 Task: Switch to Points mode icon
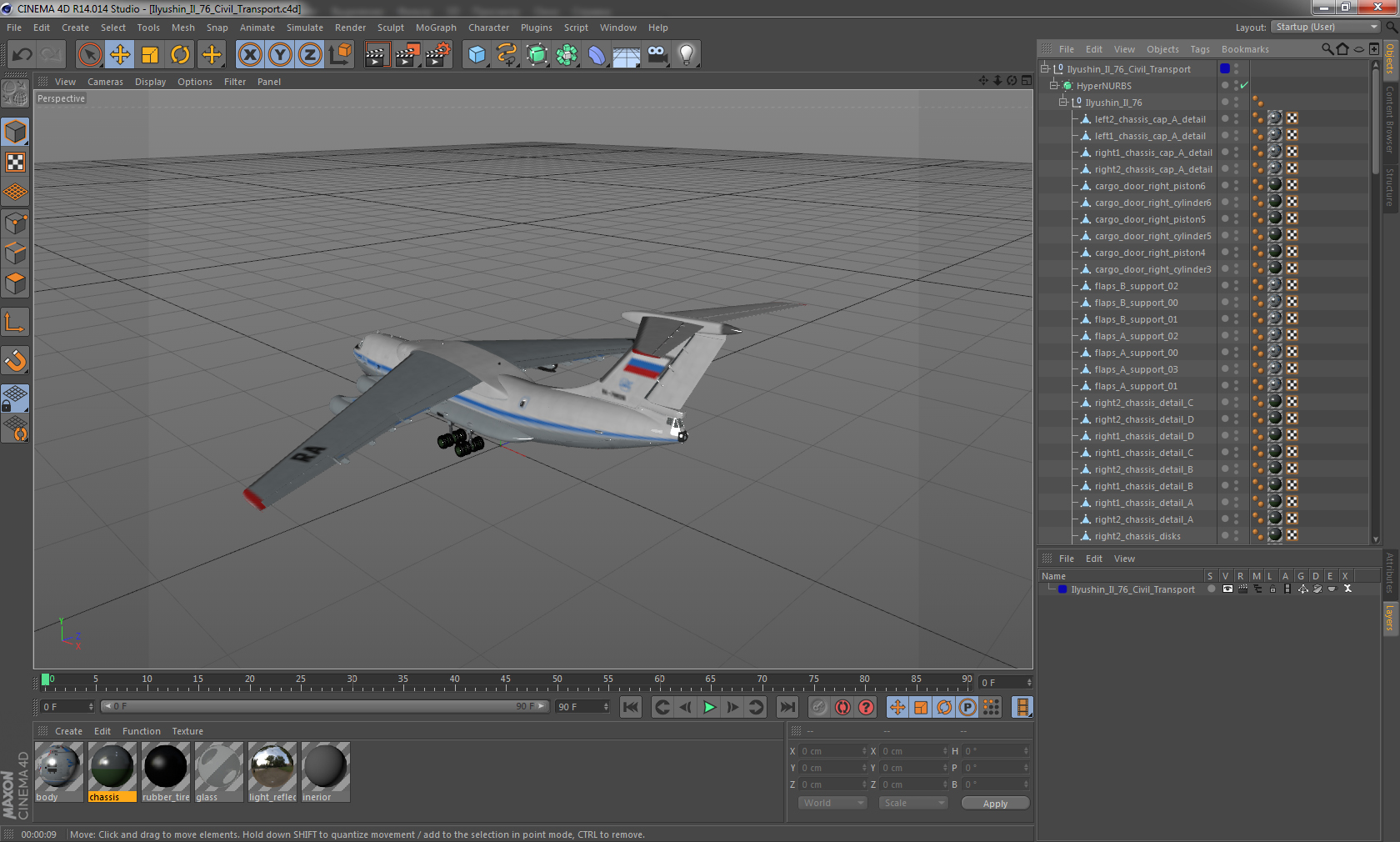15,223
